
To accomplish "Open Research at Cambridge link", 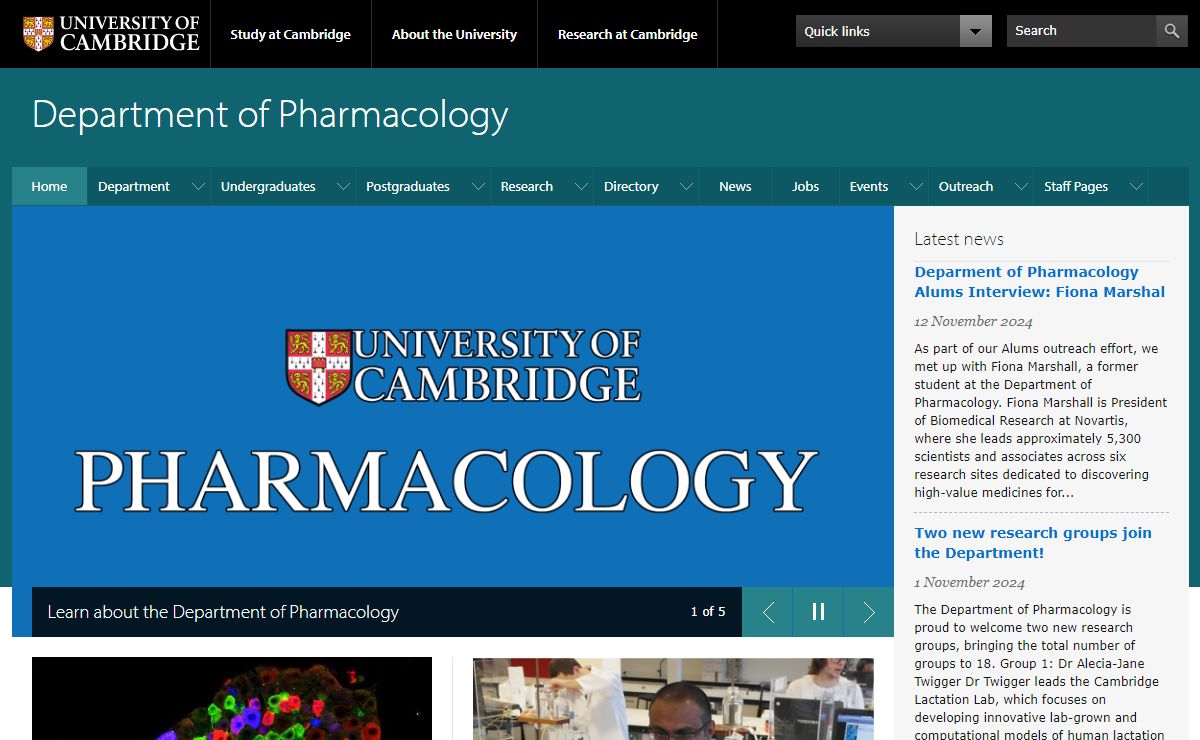I will [x=627, y=34].
